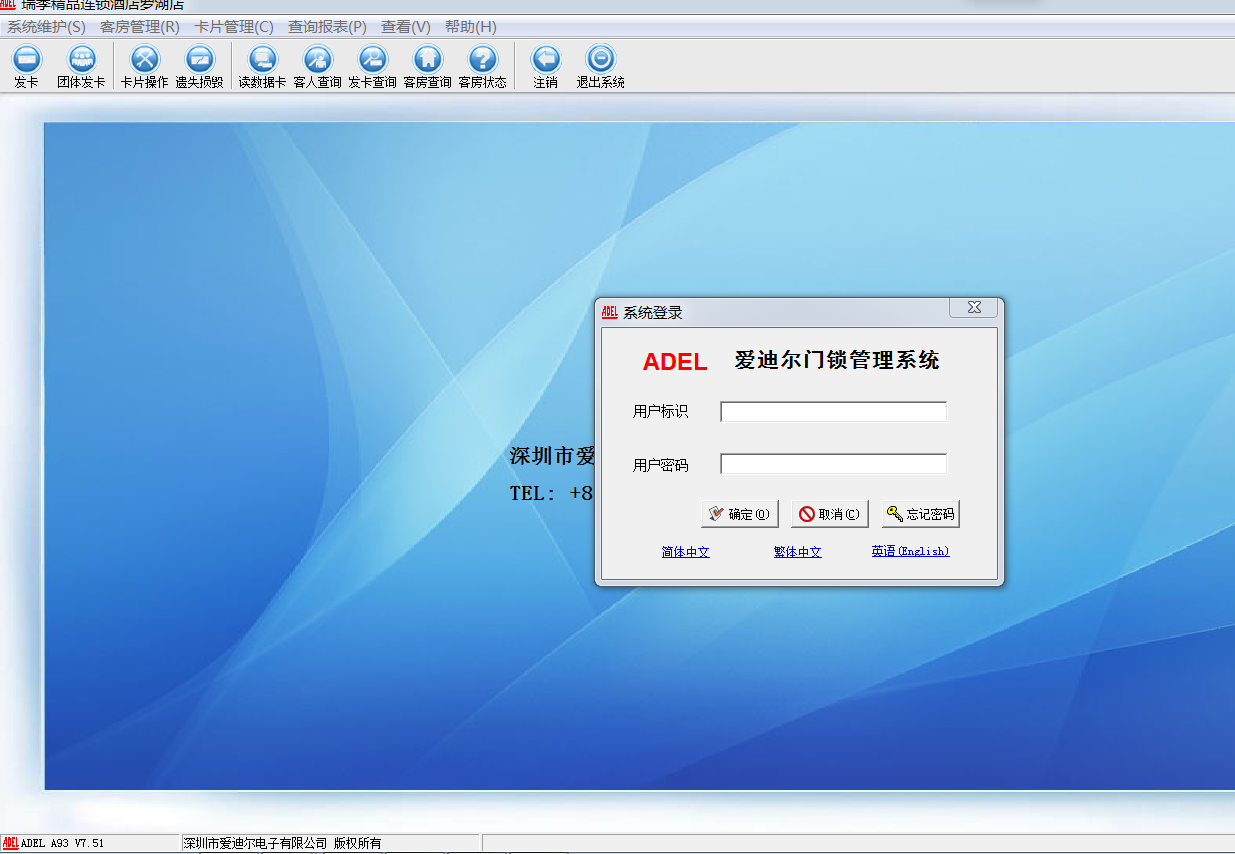This screenshot has width=1235, height=854.
Task: Open the 客房管理(R) menu
Action: pyautogui.click(x=140, y=27)
